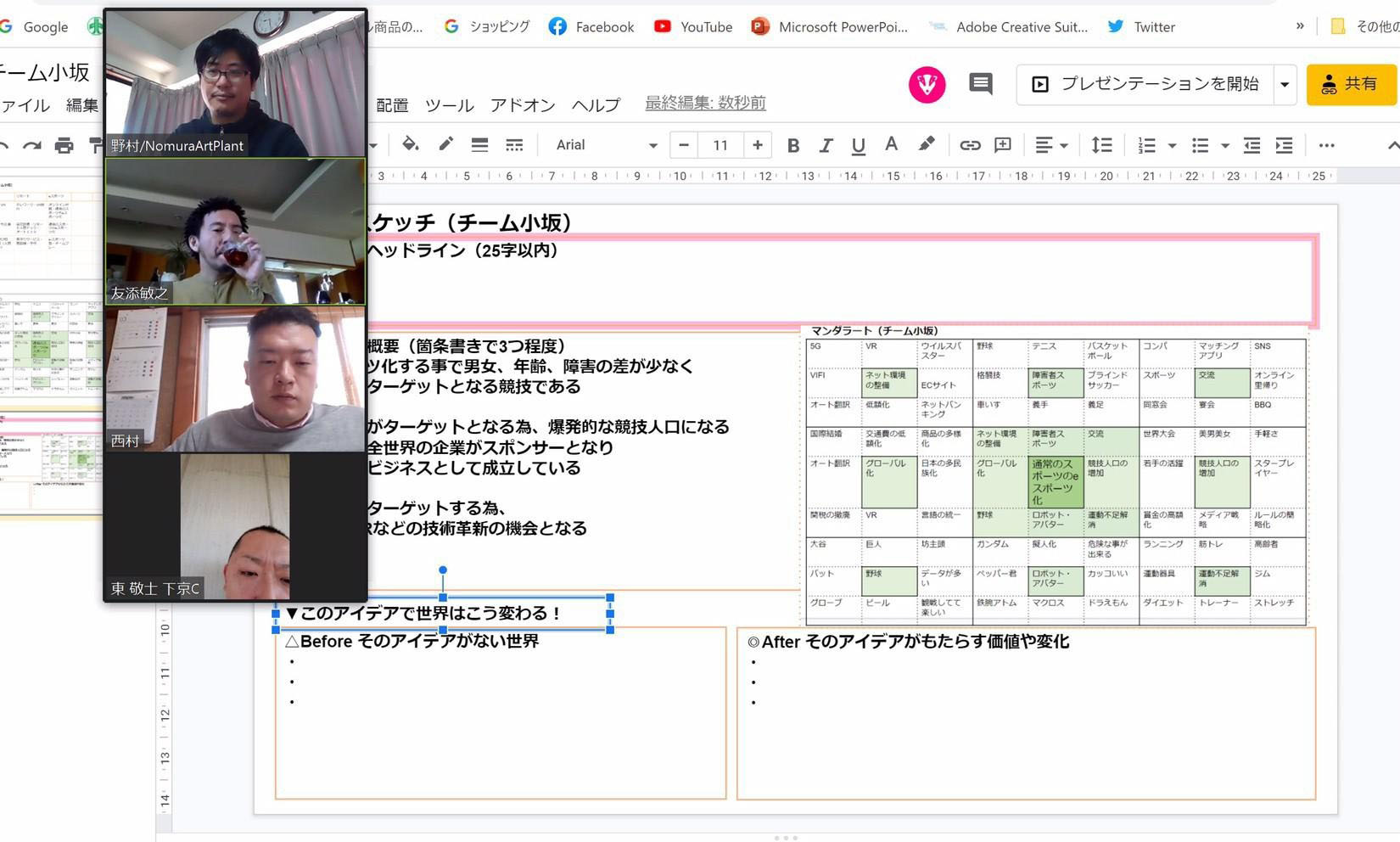Viewport: 1400px width, 842px height.
Task: Toggle underline formatting
Action: coord(858,145)
